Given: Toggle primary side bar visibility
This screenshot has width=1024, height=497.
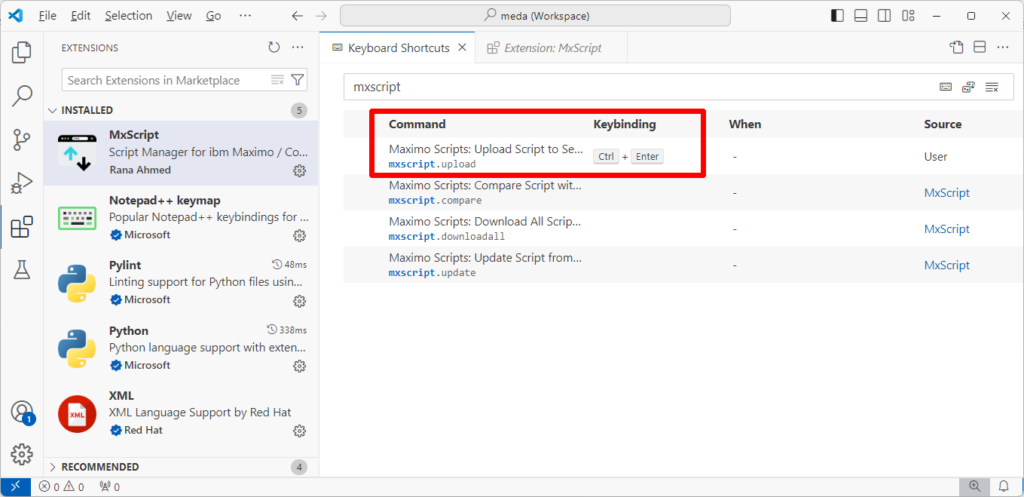Looking at the screenshot, I should point(837,16).
